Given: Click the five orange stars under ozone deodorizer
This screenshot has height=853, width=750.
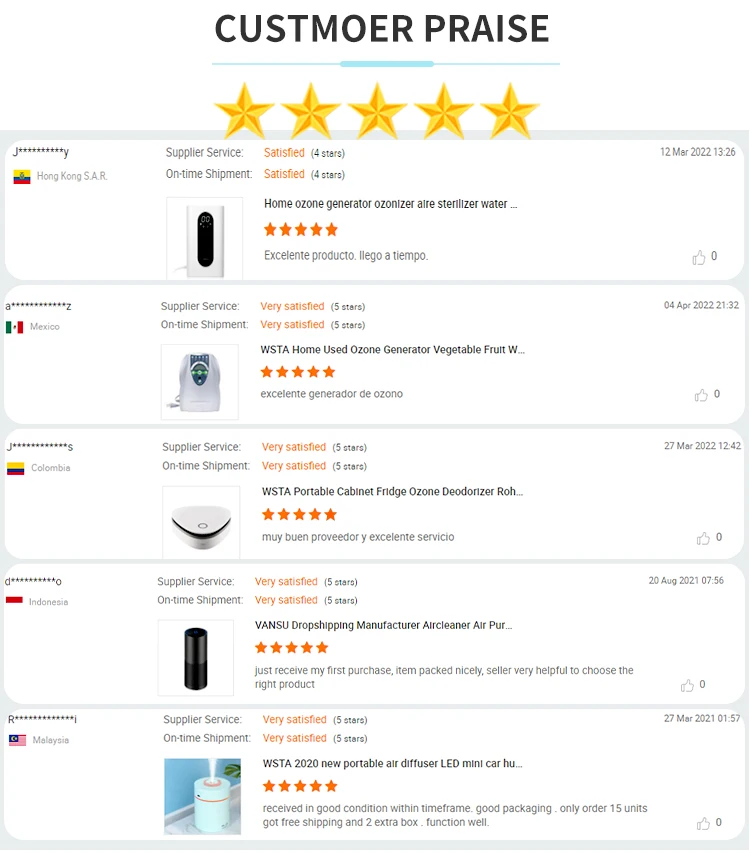Looking at the screenshot, I should pyautogui.click(x=299, y=515).
